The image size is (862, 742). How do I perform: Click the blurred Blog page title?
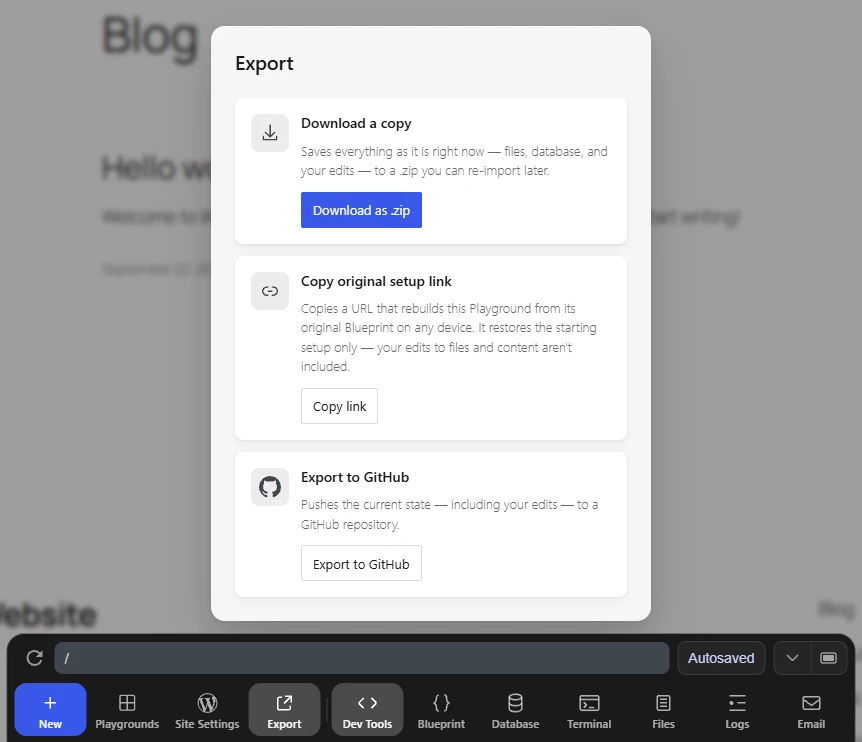click(150, 37)
